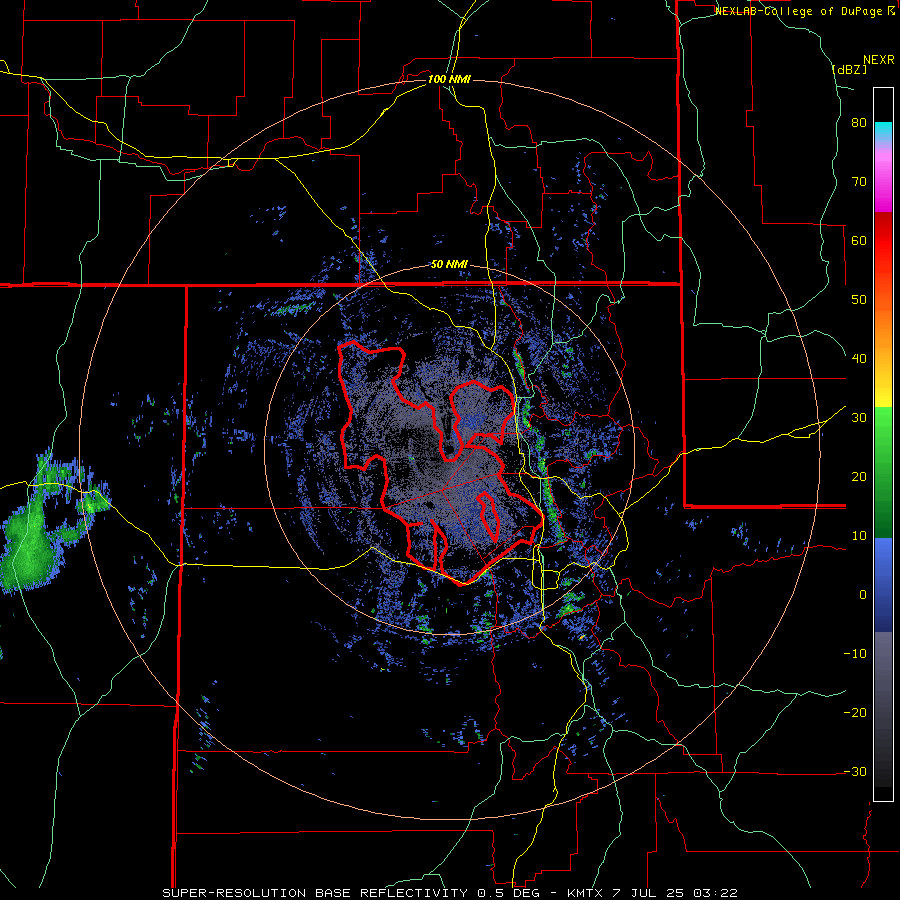900x900 pixels.
Task: Pick the red segment of the color bar
Action: 883,242
